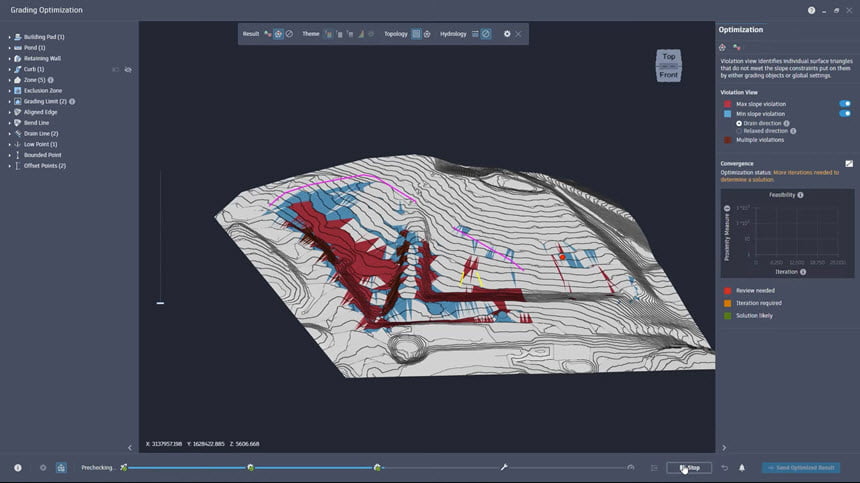The image size is (860, 483).
Task: Close the visualization toolbar with X
Action: (x=518, y=34)
